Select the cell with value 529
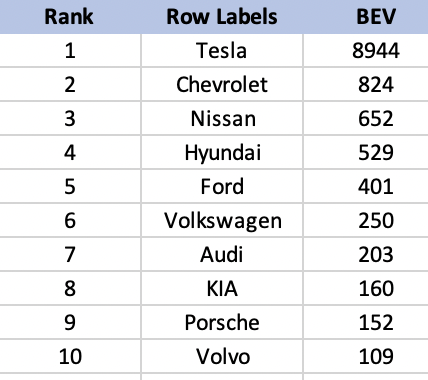This screenshot has height=380, width=428. click(x=366, y=152)
